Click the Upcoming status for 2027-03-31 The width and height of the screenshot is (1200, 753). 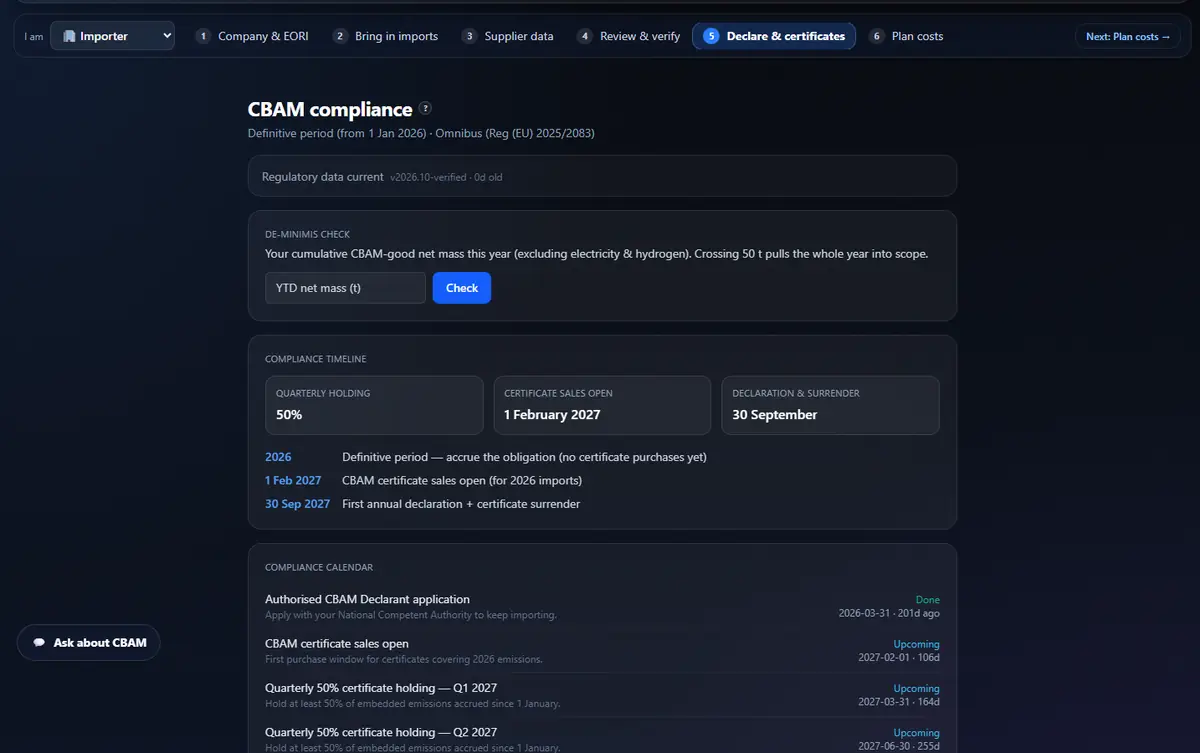pos(917,688)
